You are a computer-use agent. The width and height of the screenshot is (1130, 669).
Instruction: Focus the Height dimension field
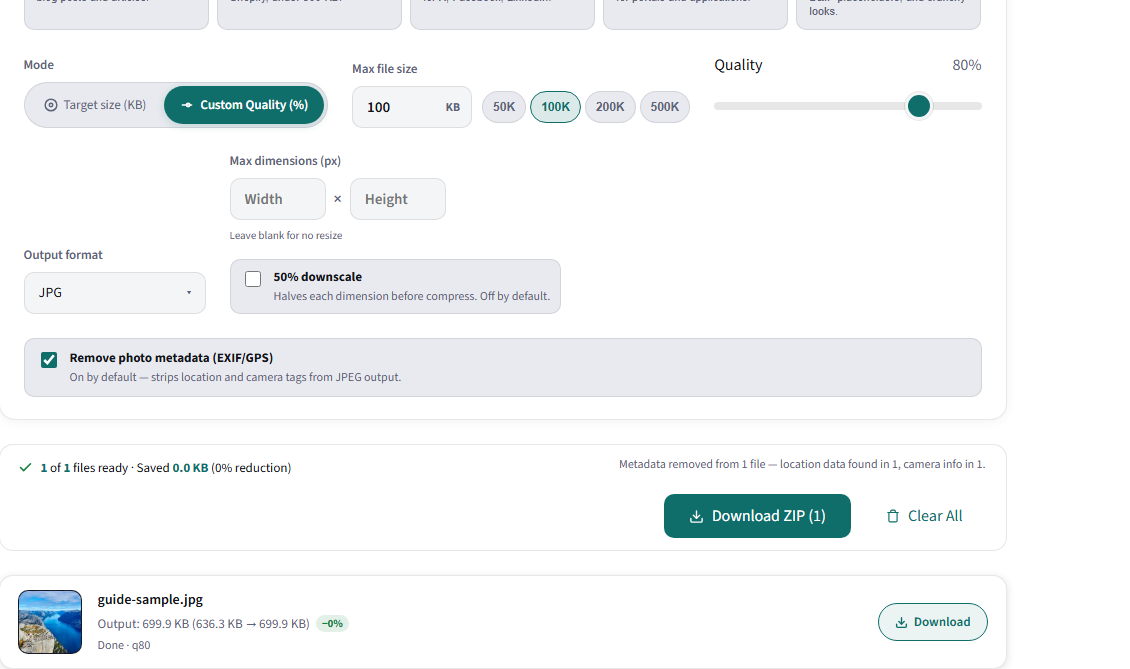coord(398,199)
